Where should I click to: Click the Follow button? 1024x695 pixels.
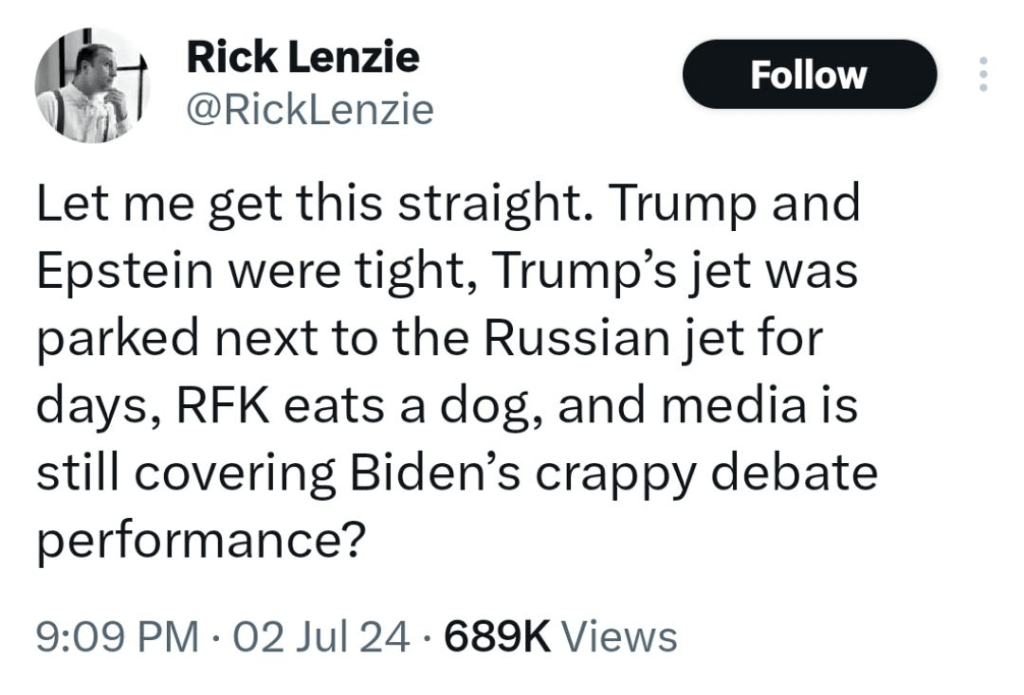point(809,75)
